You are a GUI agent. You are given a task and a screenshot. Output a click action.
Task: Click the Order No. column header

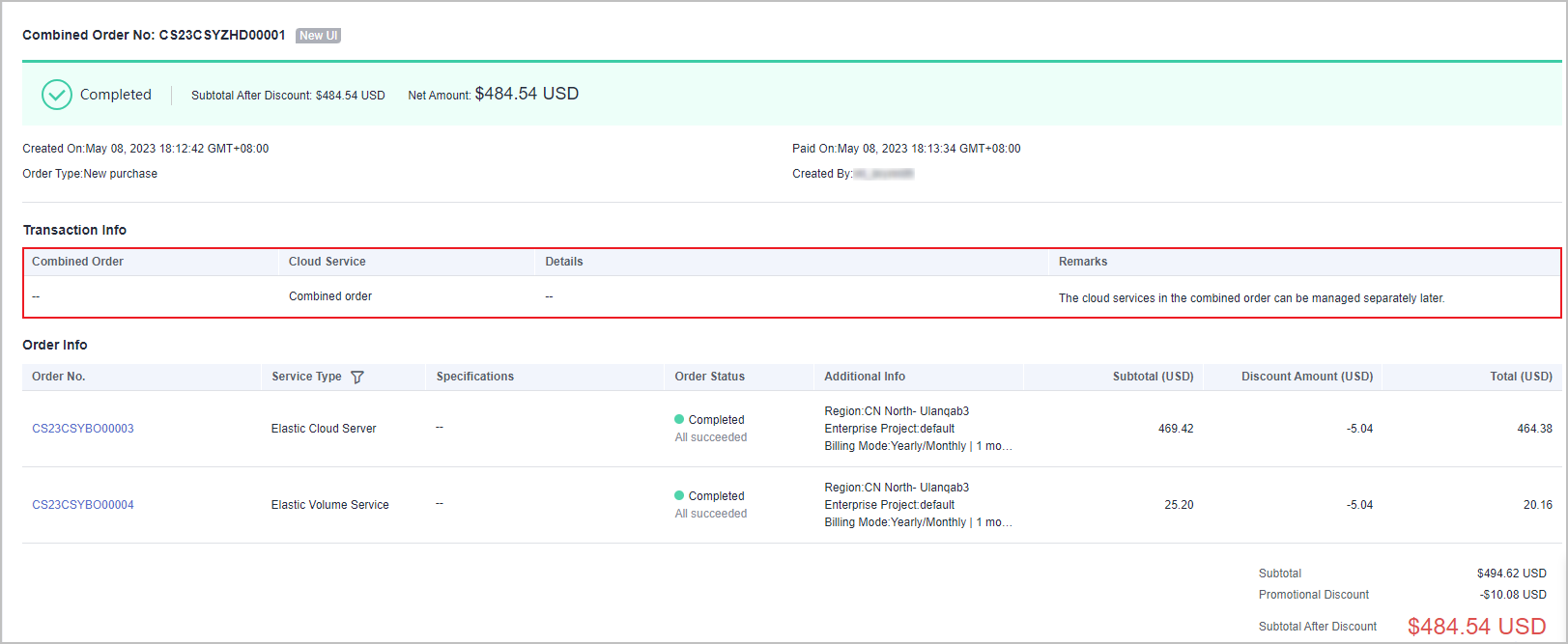[x=59, y=377]
